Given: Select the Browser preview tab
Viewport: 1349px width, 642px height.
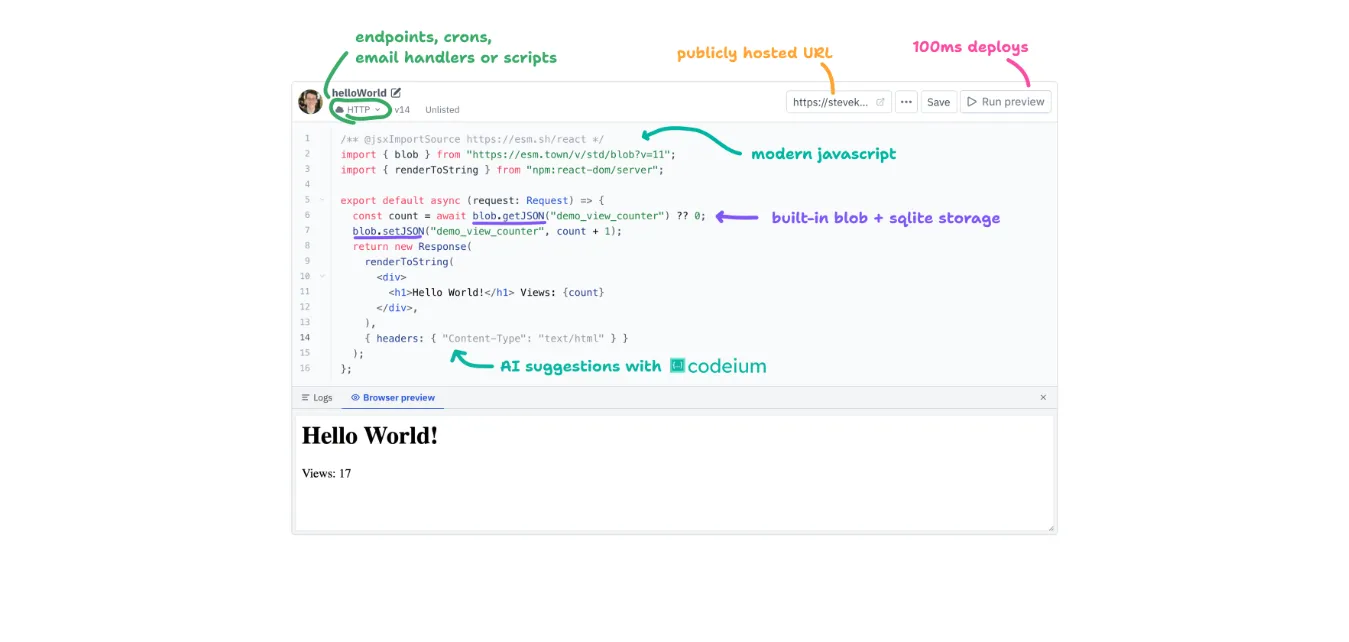Looking at the screenshot, I should click(x=393, y=398).
